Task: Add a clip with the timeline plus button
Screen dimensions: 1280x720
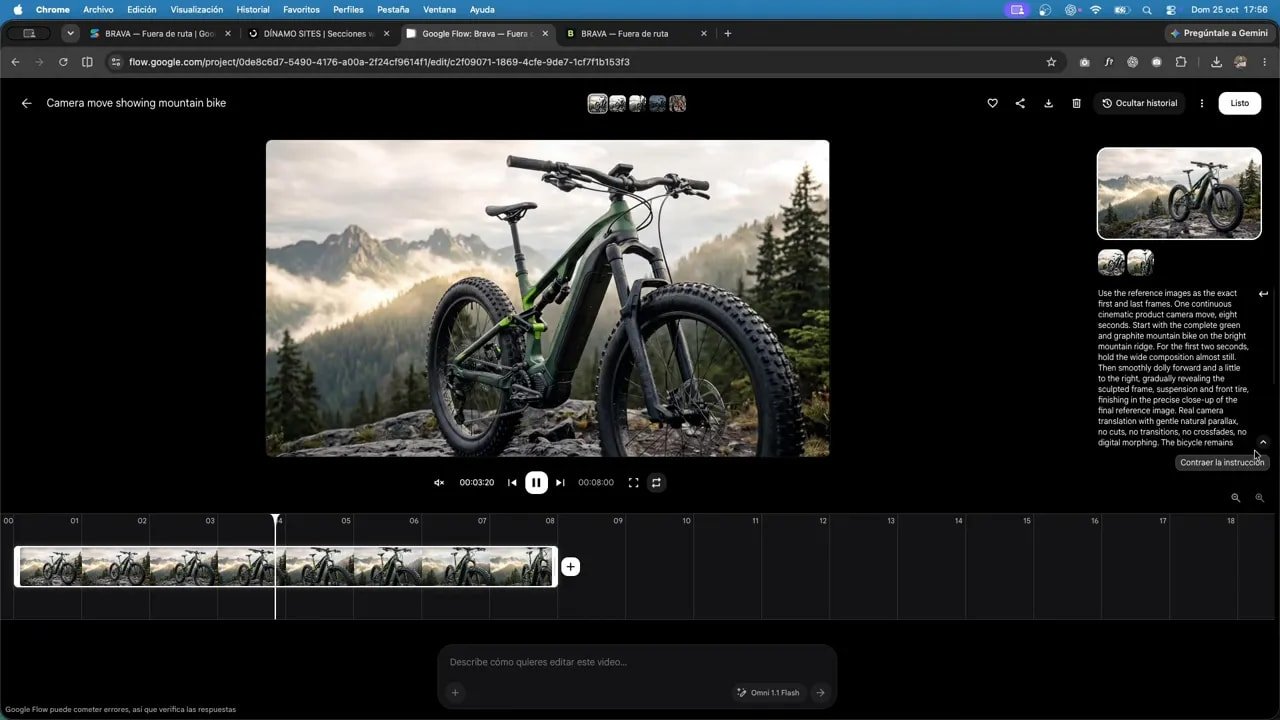Action: (570, 567)
